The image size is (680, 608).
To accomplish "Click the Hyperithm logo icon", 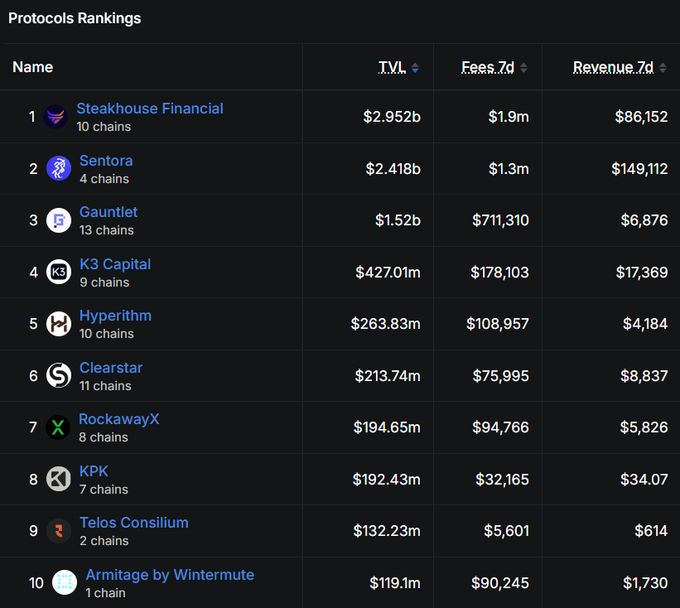I will (59, 324).
